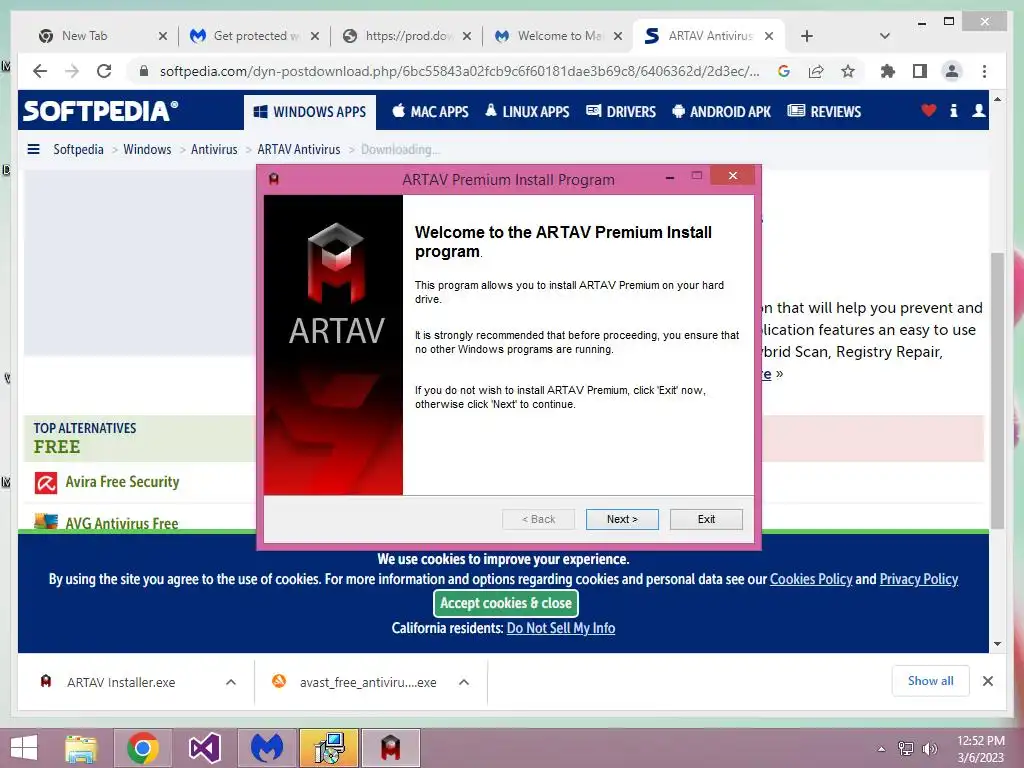1024x768 pixels.
Task: Bookmark this page with star
Action: point(848,71)
